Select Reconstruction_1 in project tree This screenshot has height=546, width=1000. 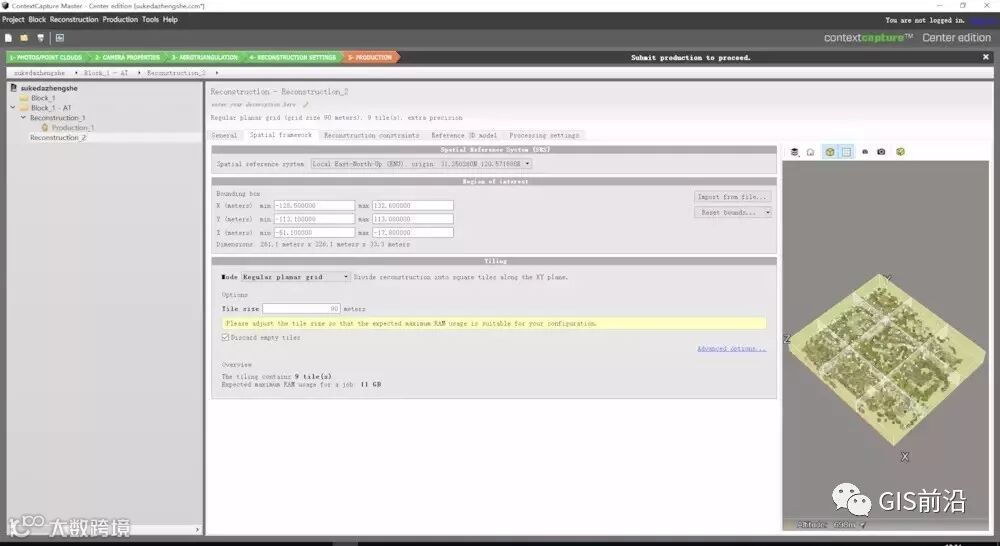(x=57, y=117)
